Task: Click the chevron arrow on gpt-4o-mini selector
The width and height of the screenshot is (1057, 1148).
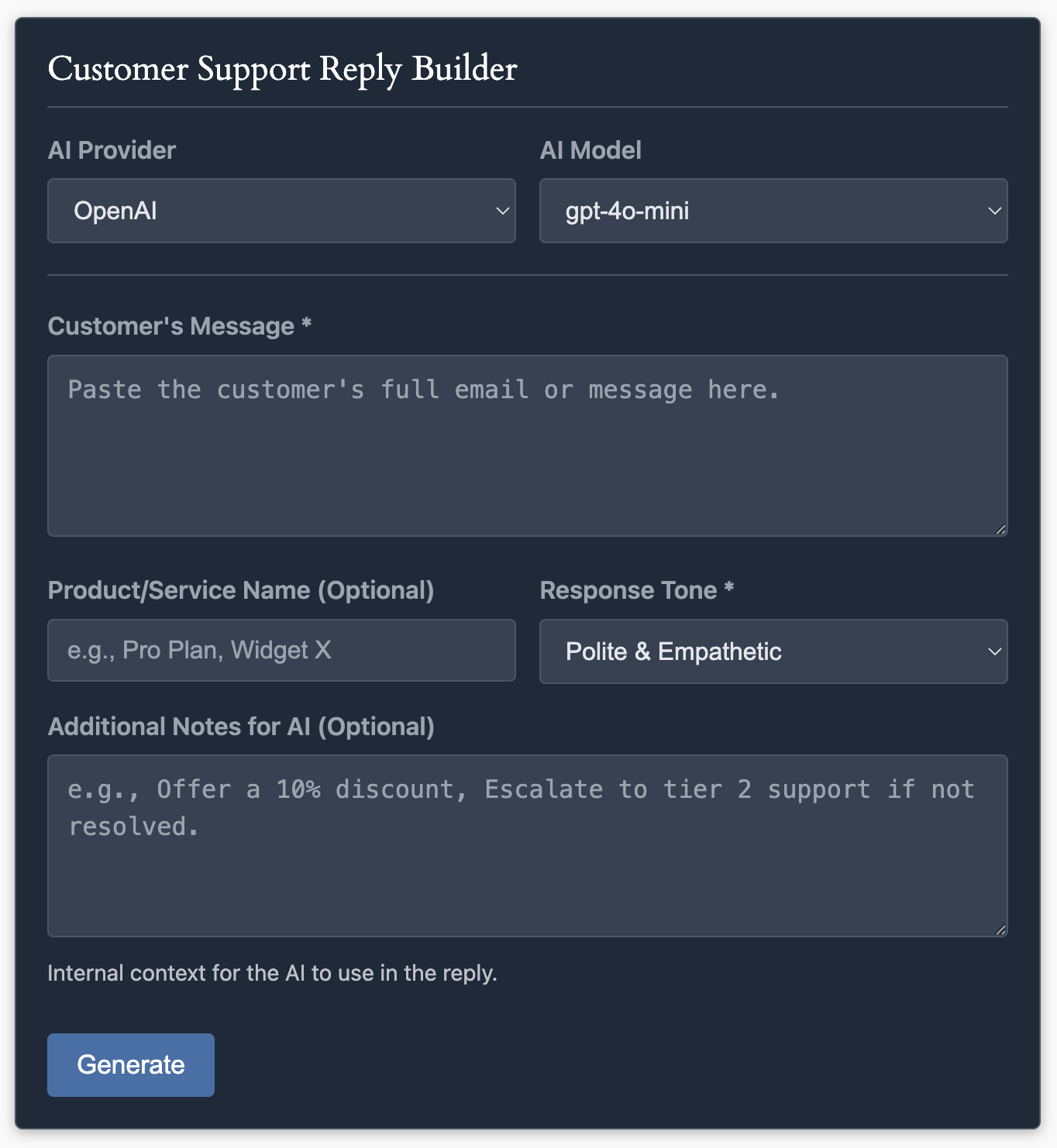Action: point(994,211)
